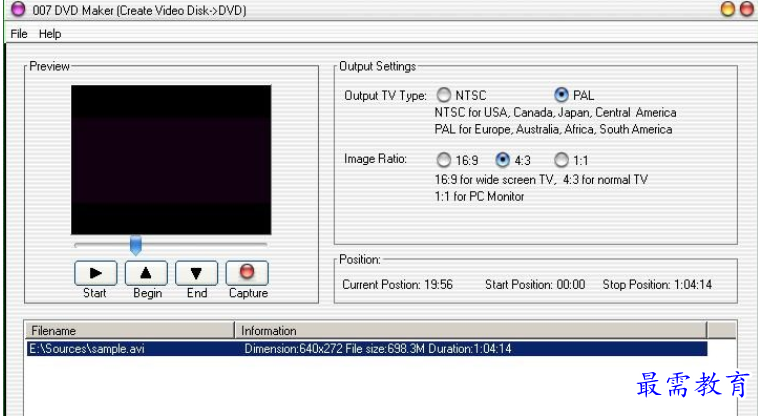Click Current Postion: 19:56 text
The height and width of the screenshot is (416, 758).
tap(397, 285)
